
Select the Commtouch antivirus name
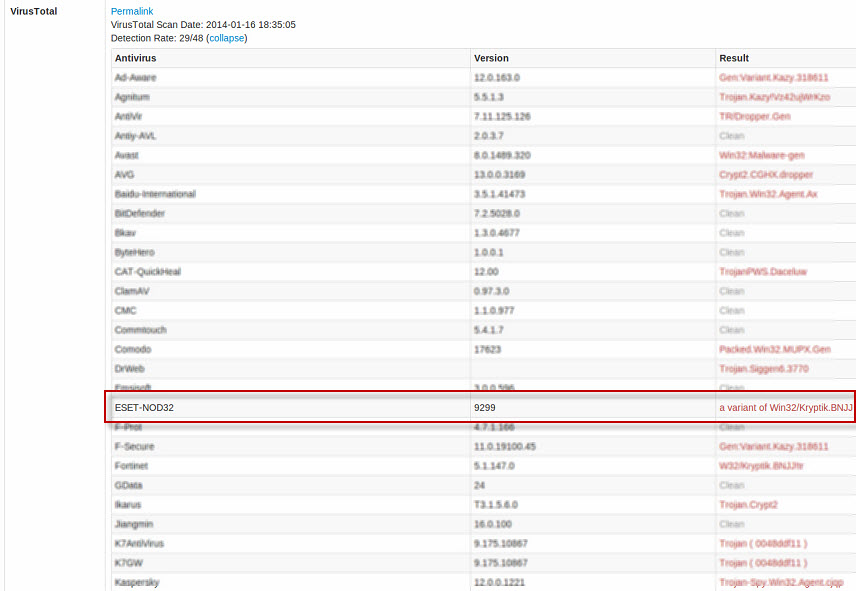(x=140, y=330)
